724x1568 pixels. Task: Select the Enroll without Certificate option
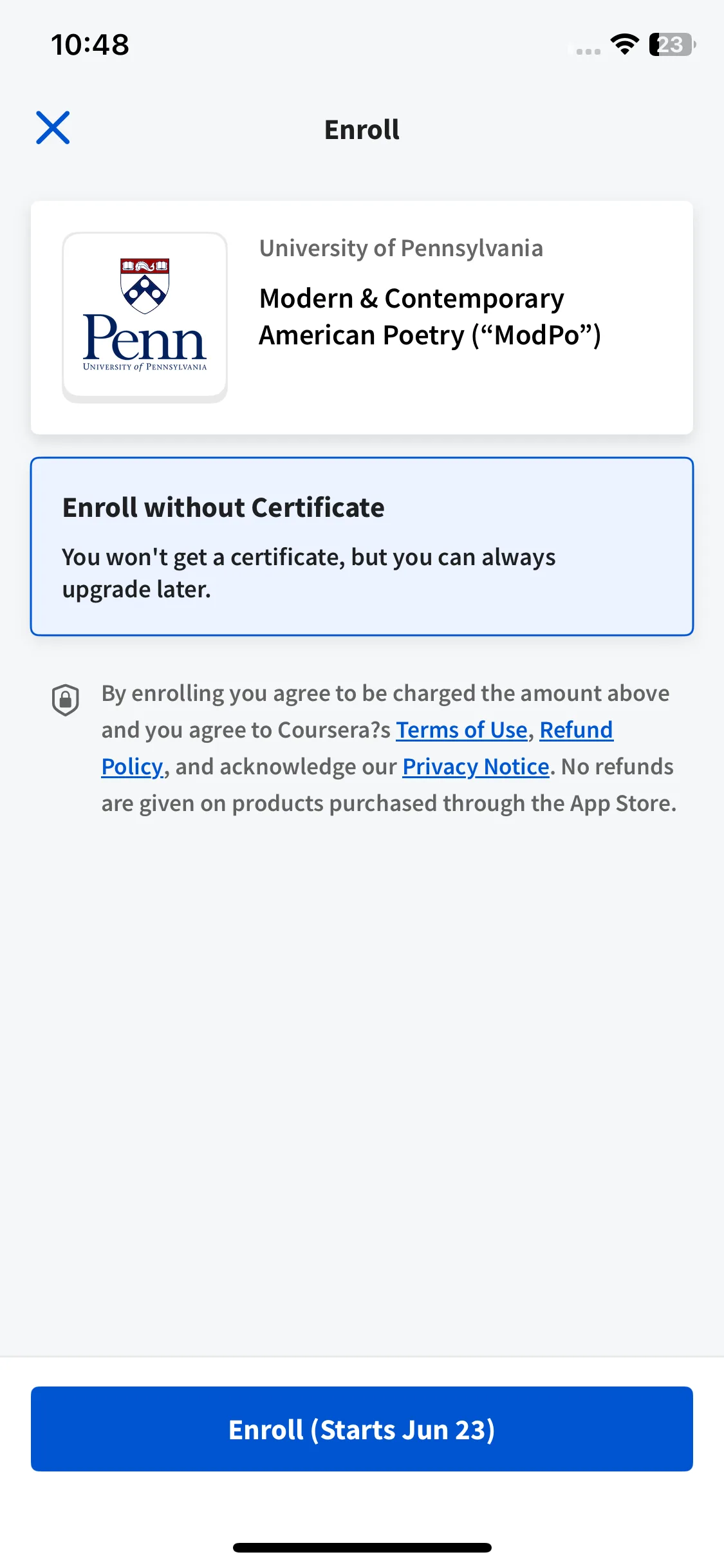tap(362, 546)
